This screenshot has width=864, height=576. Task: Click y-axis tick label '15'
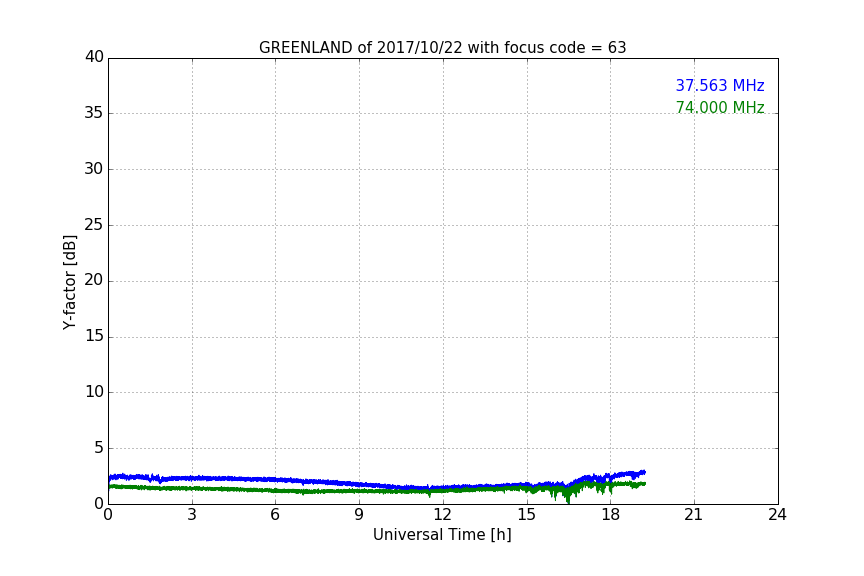(x=94, y=336)
